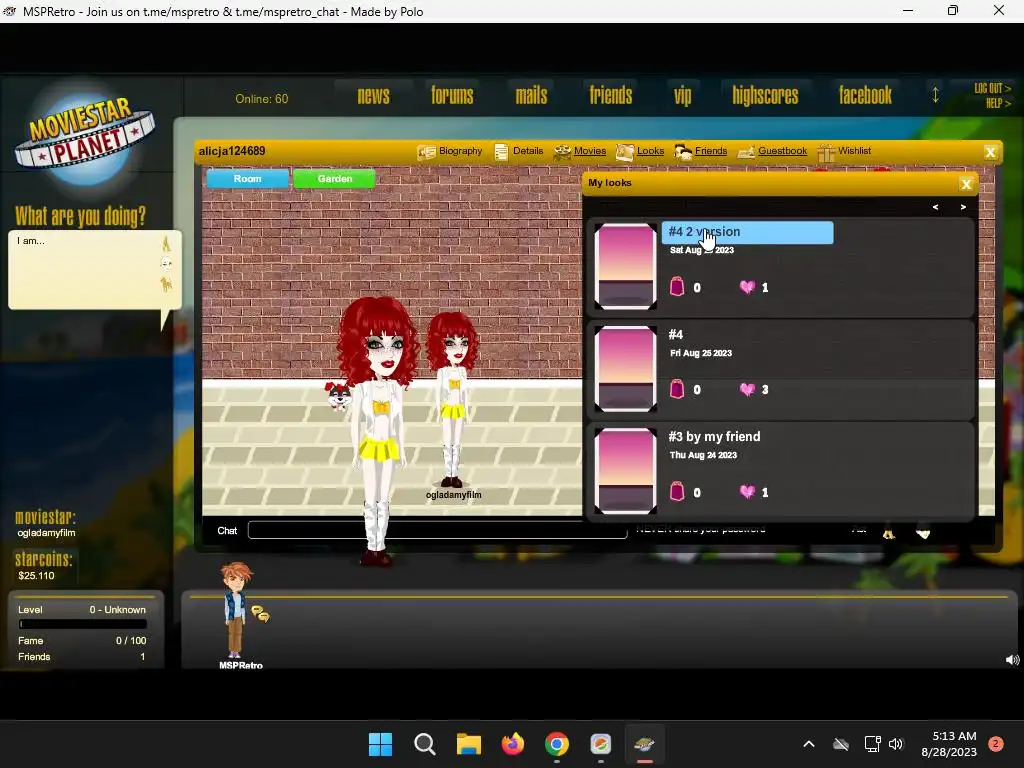Screen dimensions: 1024x768
Task: Open the facebook link in top navigation
Action: (865, 96)
